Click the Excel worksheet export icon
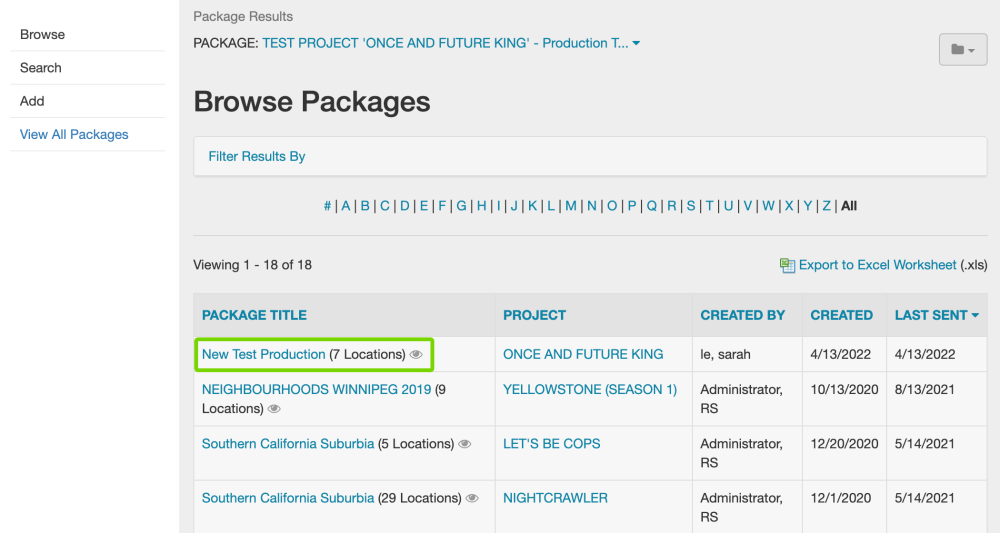 click(787, 265)
